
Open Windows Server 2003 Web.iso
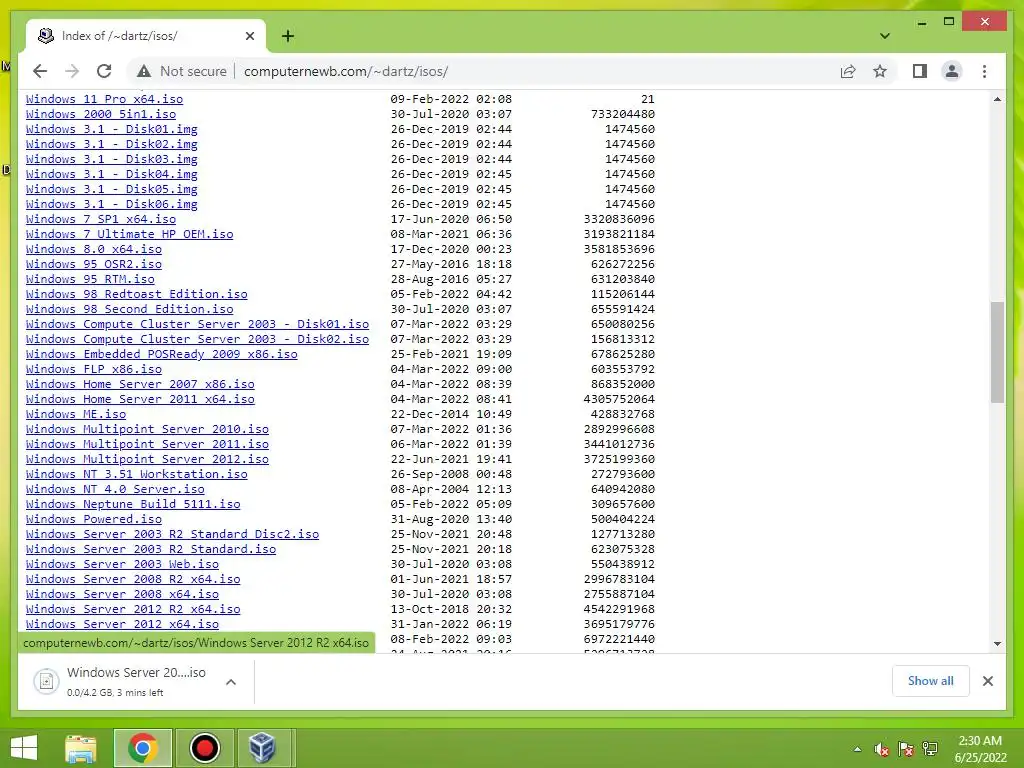click(x=122, y=565)
